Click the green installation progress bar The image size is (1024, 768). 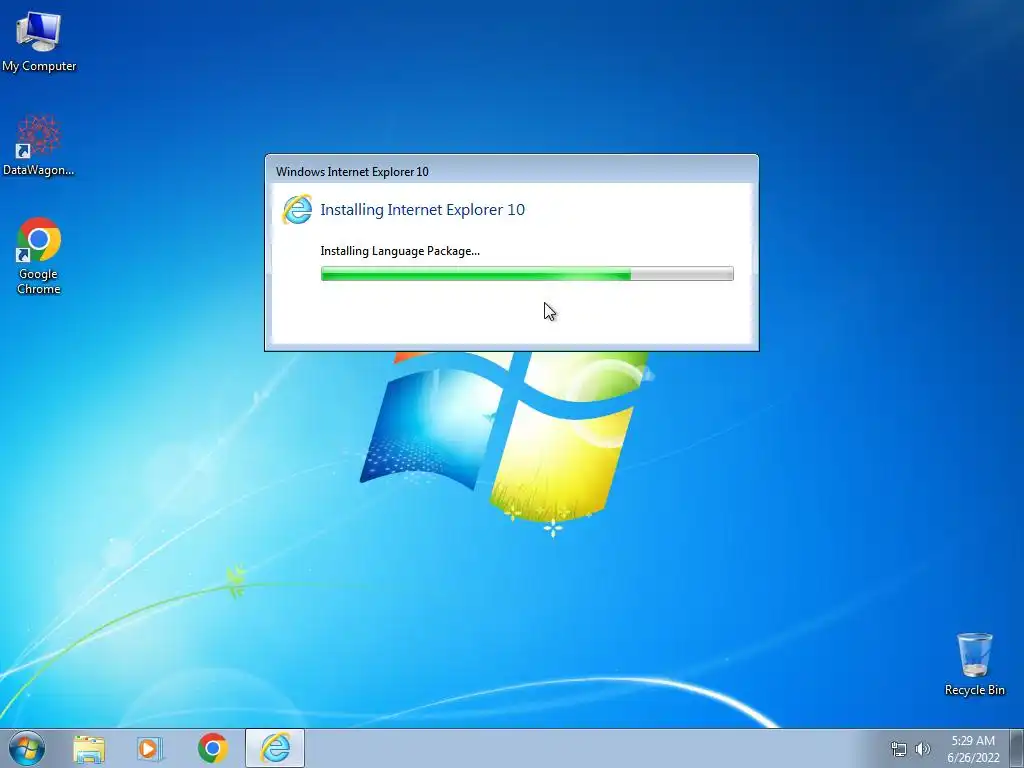(527, 274)
